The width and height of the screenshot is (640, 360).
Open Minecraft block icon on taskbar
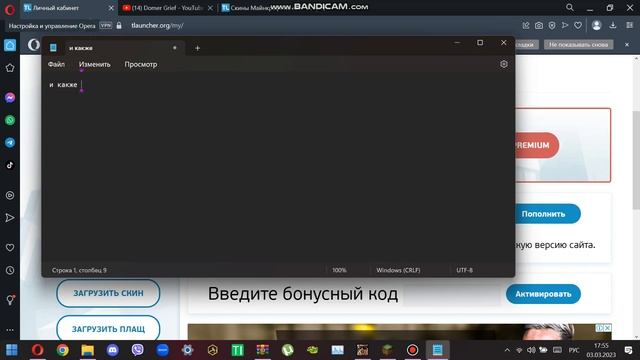pyautogui.click(x=387, y=350)
